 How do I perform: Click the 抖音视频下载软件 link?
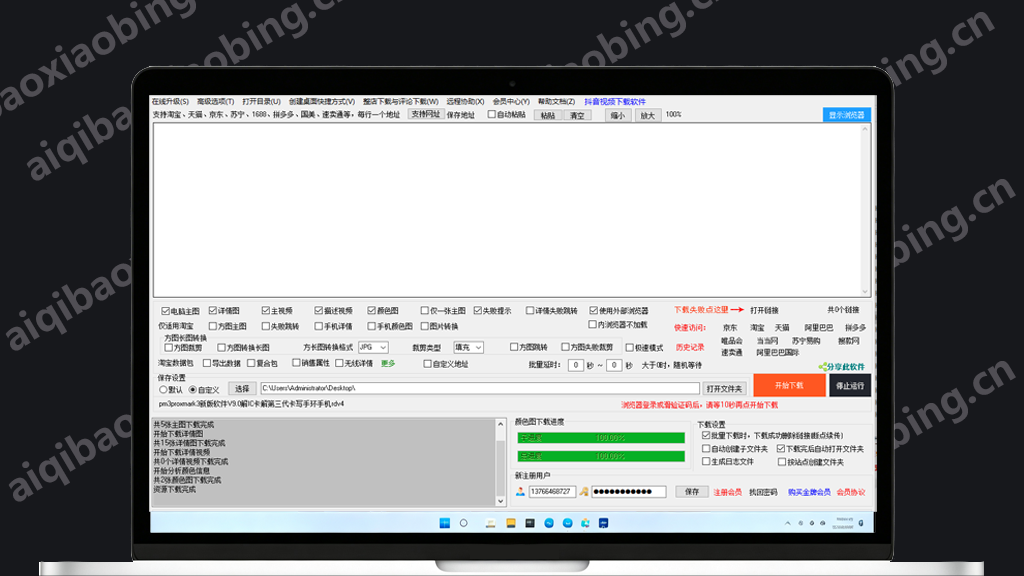click(615, 101)
